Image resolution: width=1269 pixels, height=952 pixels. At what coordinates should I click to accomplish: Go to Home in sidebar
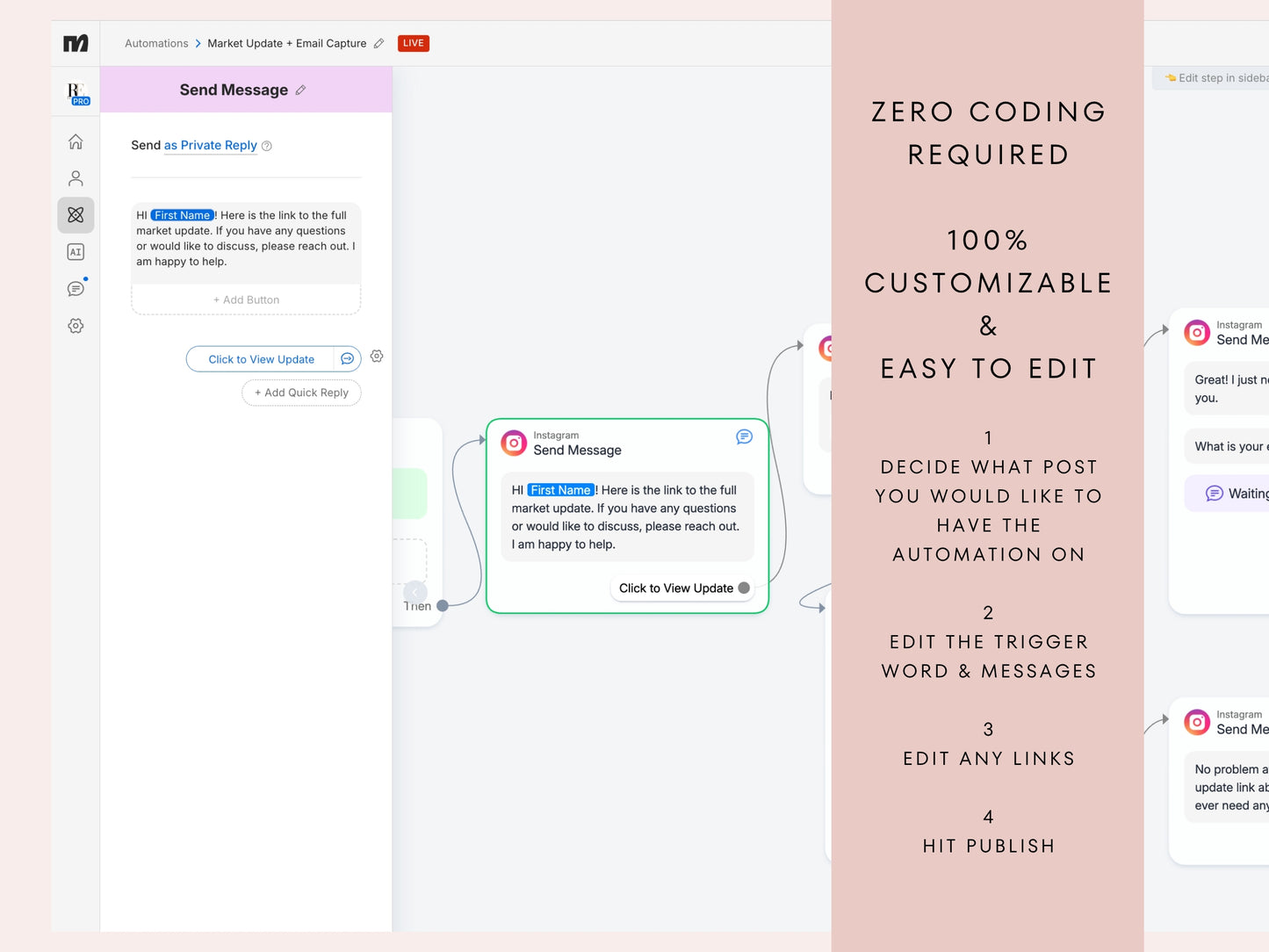(x=76, y=141)
